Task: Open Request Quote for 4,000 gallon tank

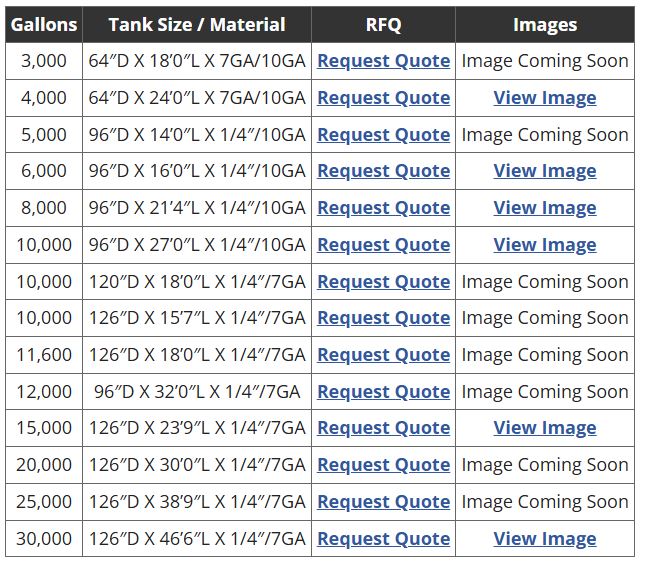Action: pos(383,98)
